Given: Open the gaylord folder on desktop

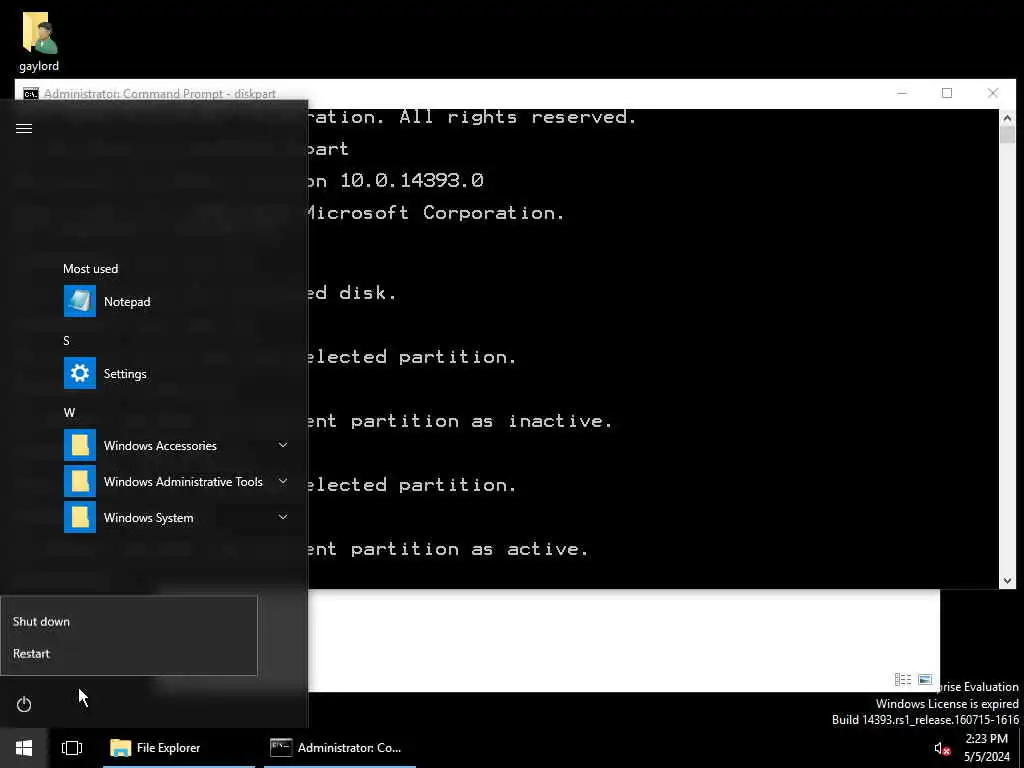Looking at the screenshot, I should [x=39, y=42].
